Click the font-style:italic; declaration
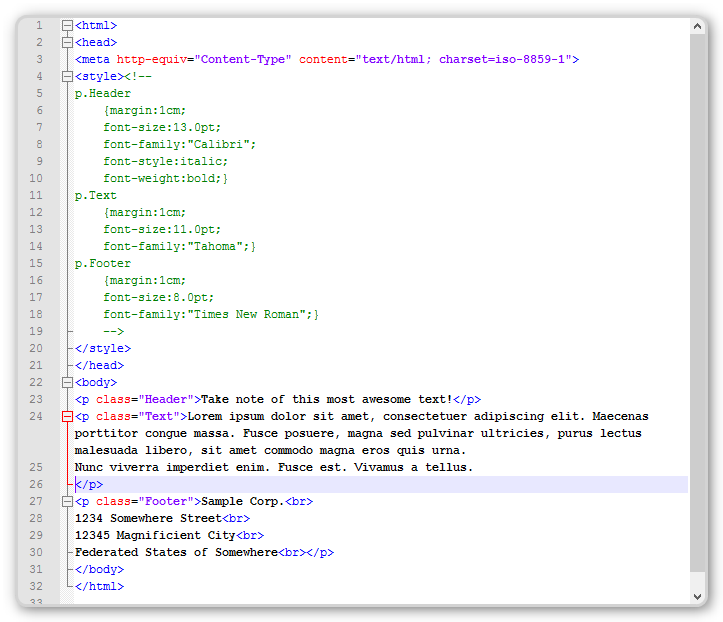 [166, 161]
